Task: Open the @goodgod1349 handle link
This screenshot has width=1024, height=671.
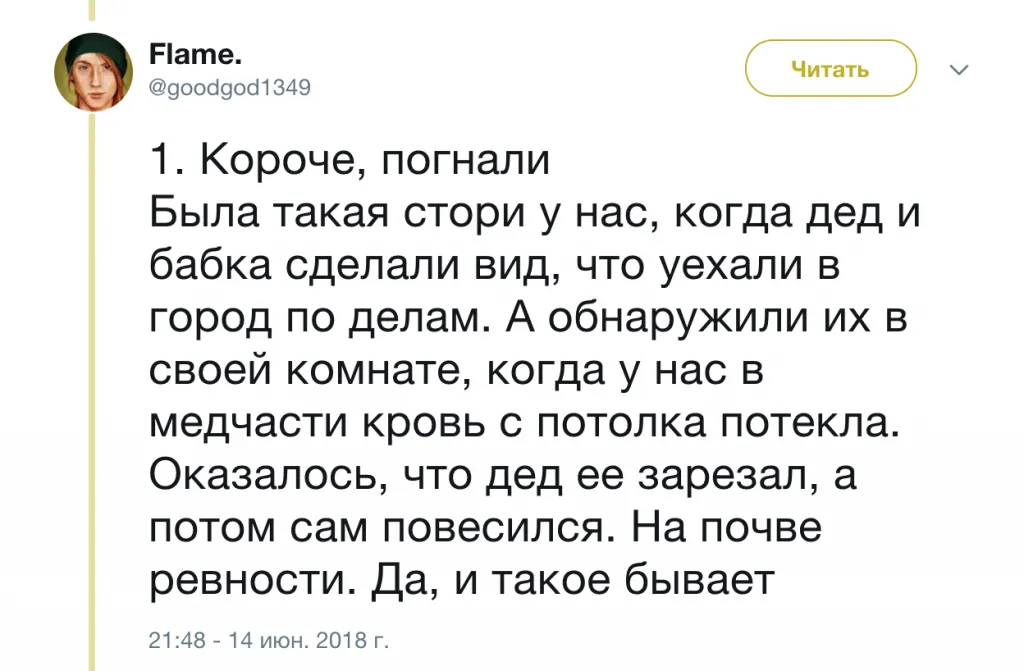Action: point(229,87)
